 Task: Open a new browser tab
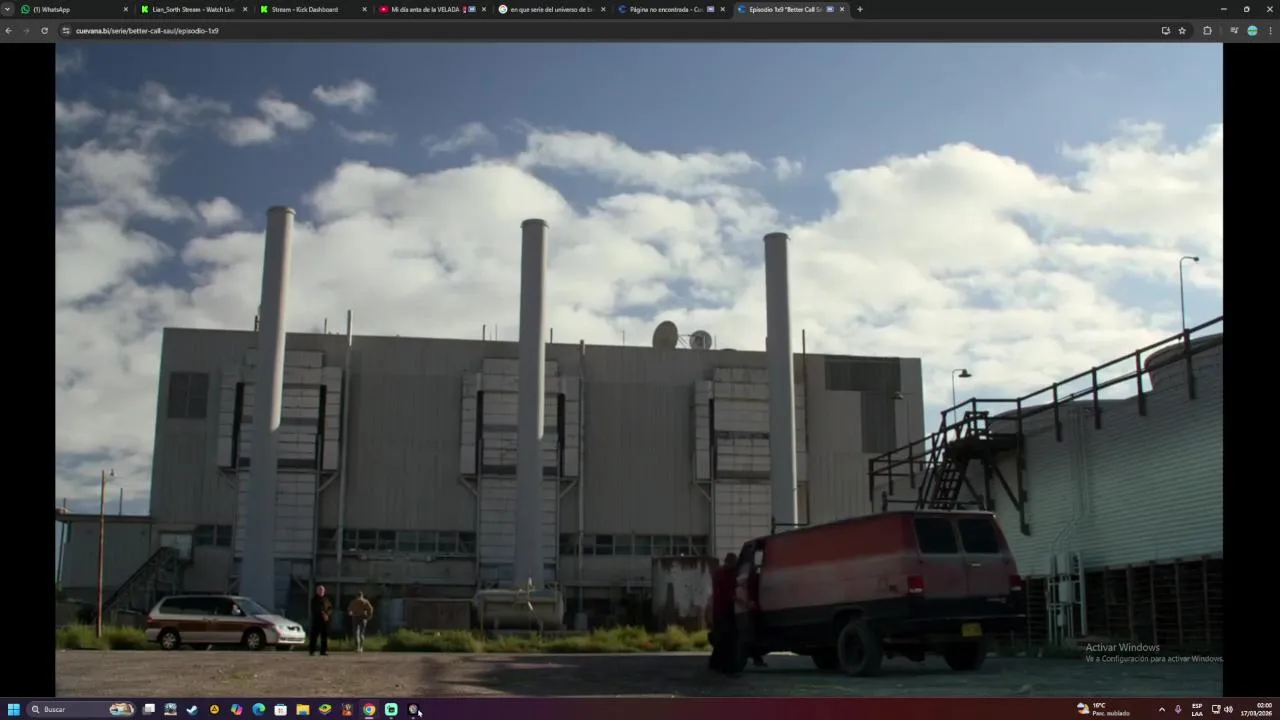(860, 9)
